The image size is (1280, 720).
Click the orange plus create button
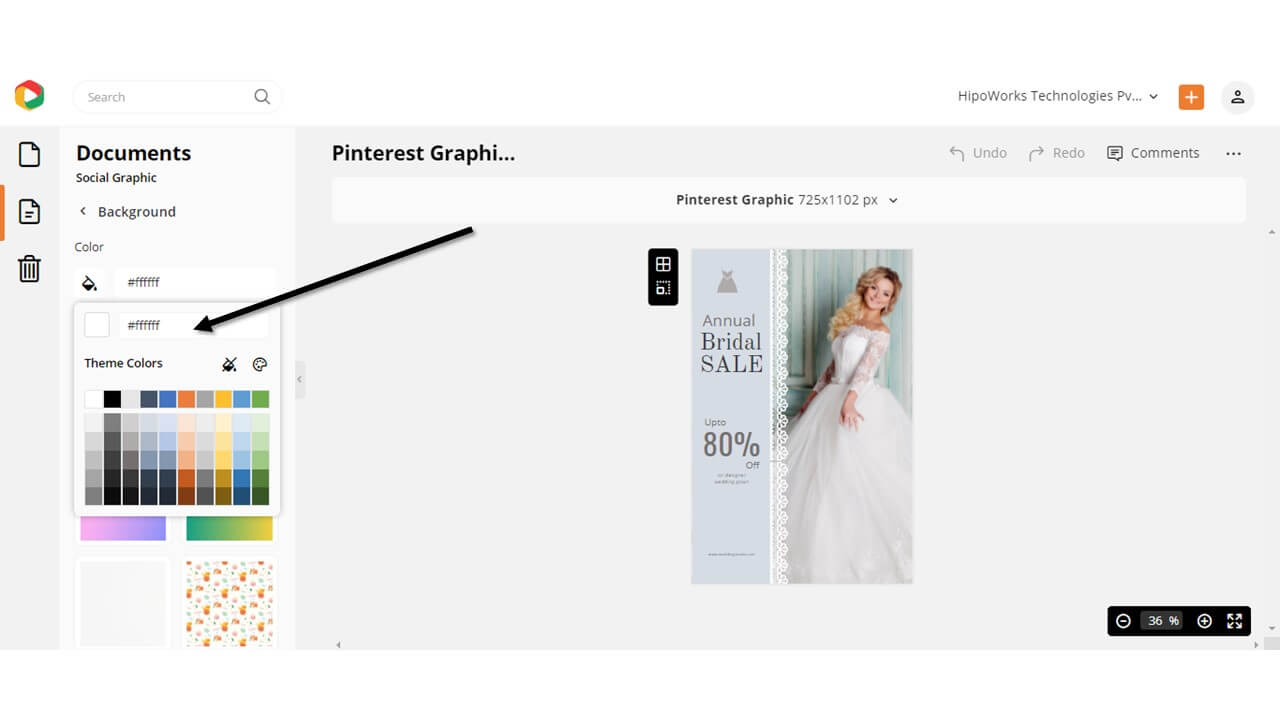pos(1190,96)
